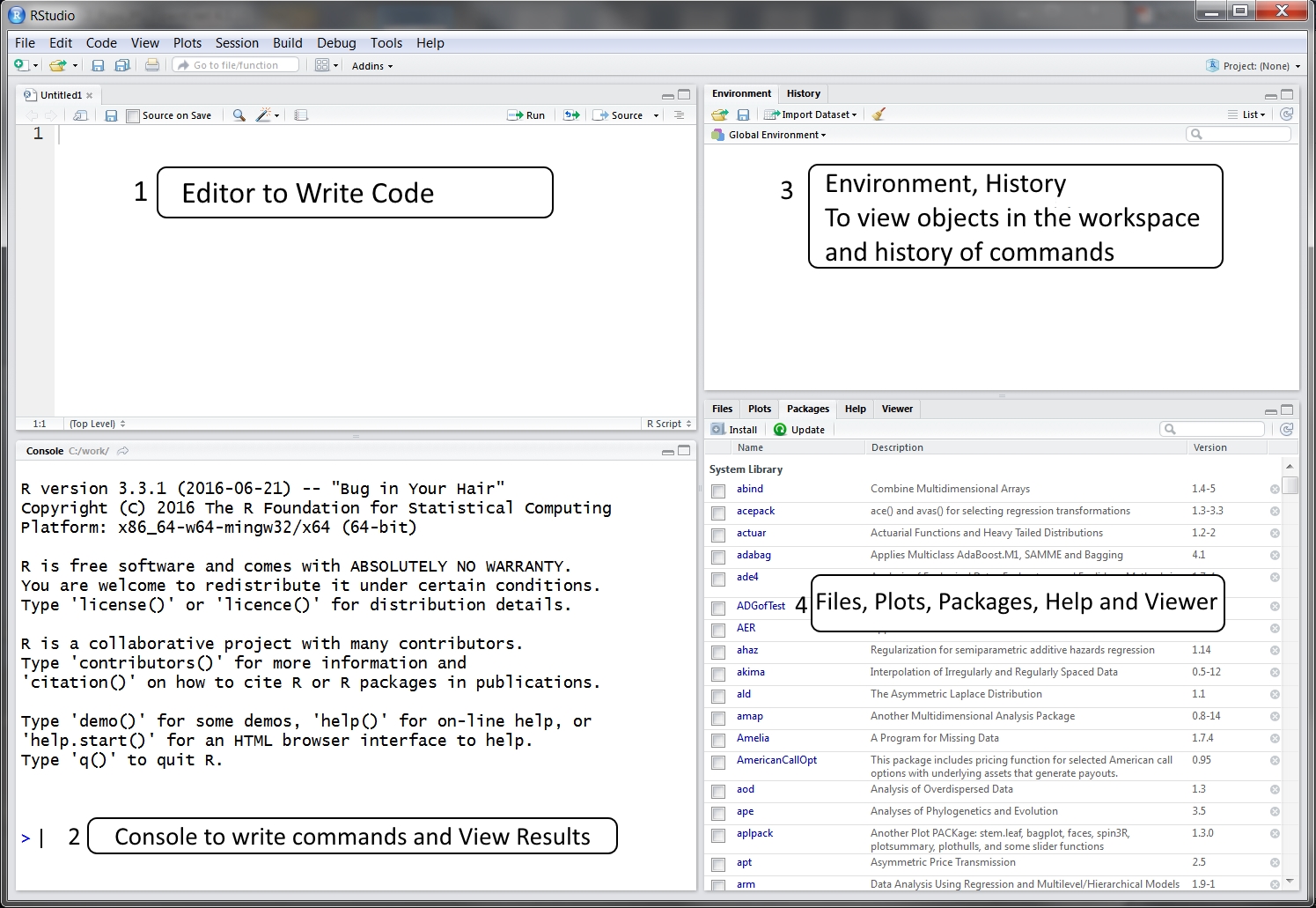Click the packages list scrollbar thumb
1316x908 pixels.
[x=1290, y=485]
